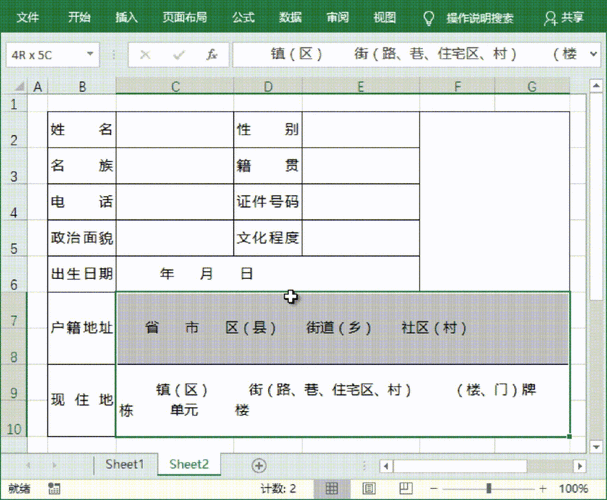Screen dimensions: 607x500
Task: Open the 公式 ribbon tab
Action: (x=243, y=17)
